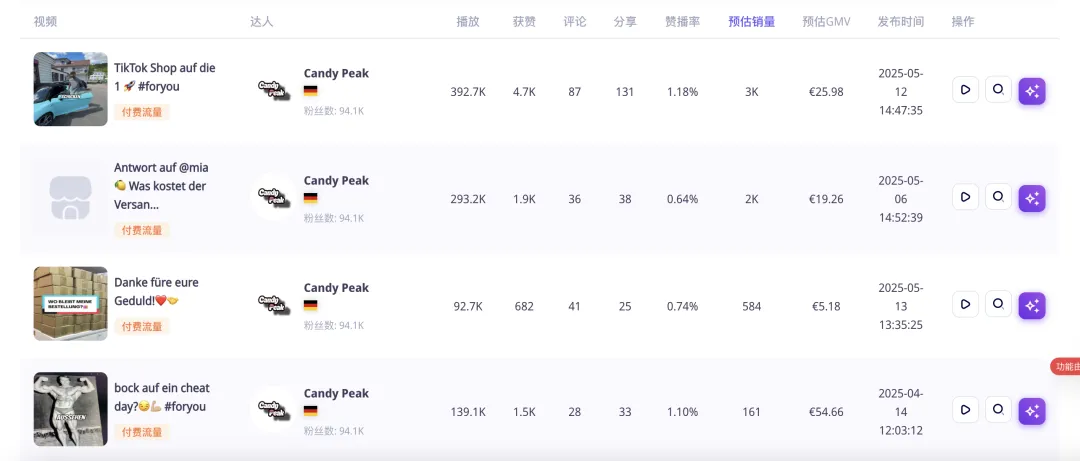Play the Antwort auf @mia video
This screenshot has height=461, width=1080.
pyautogui.click(x=965, y=197)
